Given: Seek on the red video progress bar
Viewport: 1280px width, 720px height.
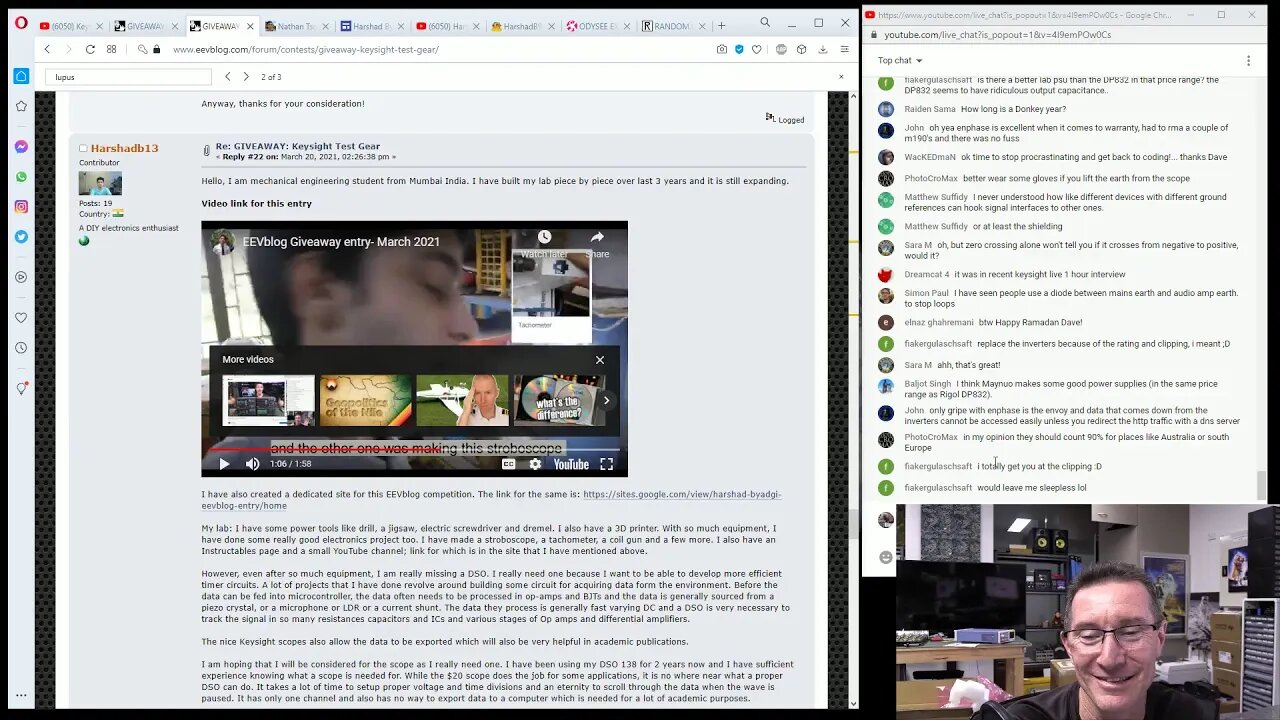Looking at the screenshot, I should tap(414, 449).
